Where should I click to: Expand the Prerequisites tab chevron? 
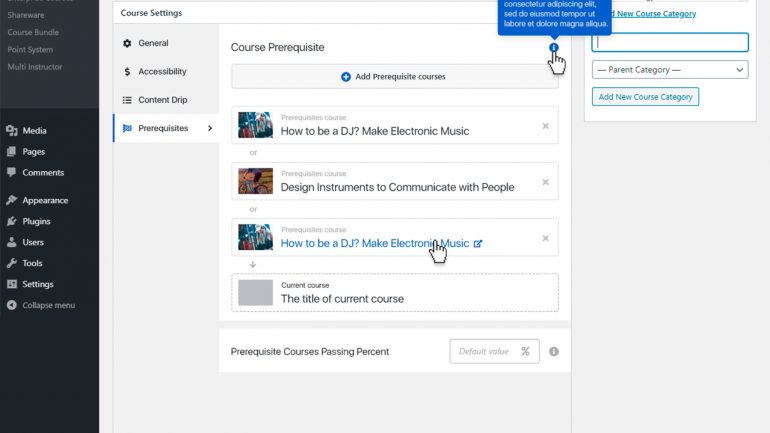pos(210,128)
